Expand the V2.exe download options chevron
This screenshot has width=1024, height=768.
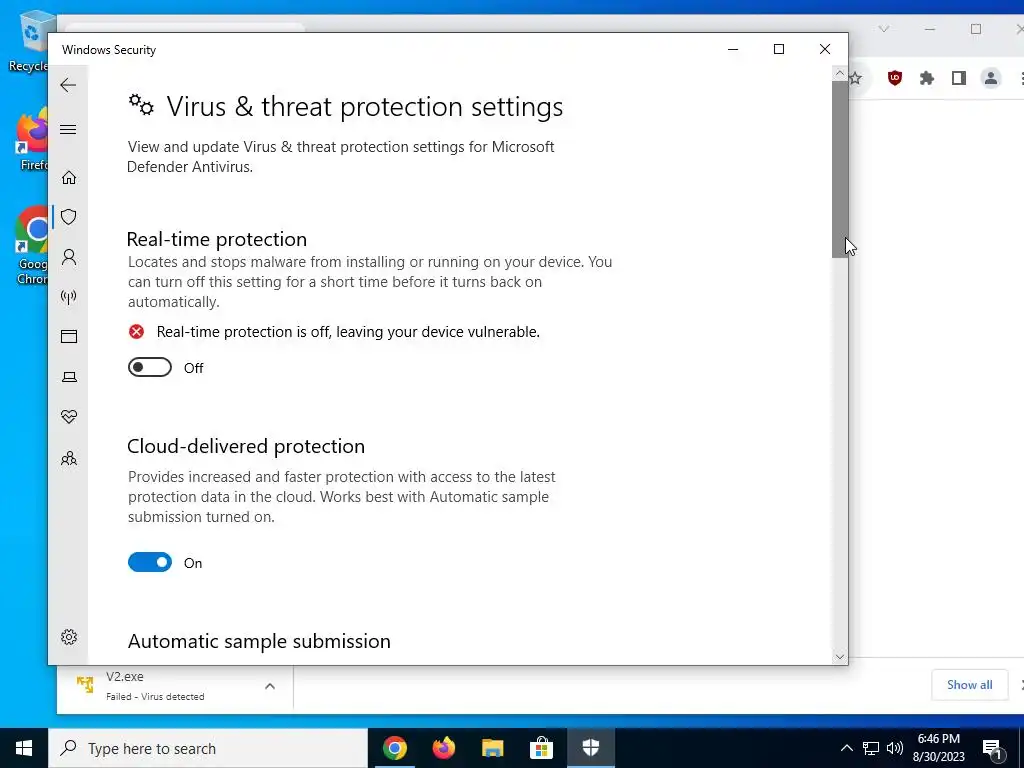point(270,686)
